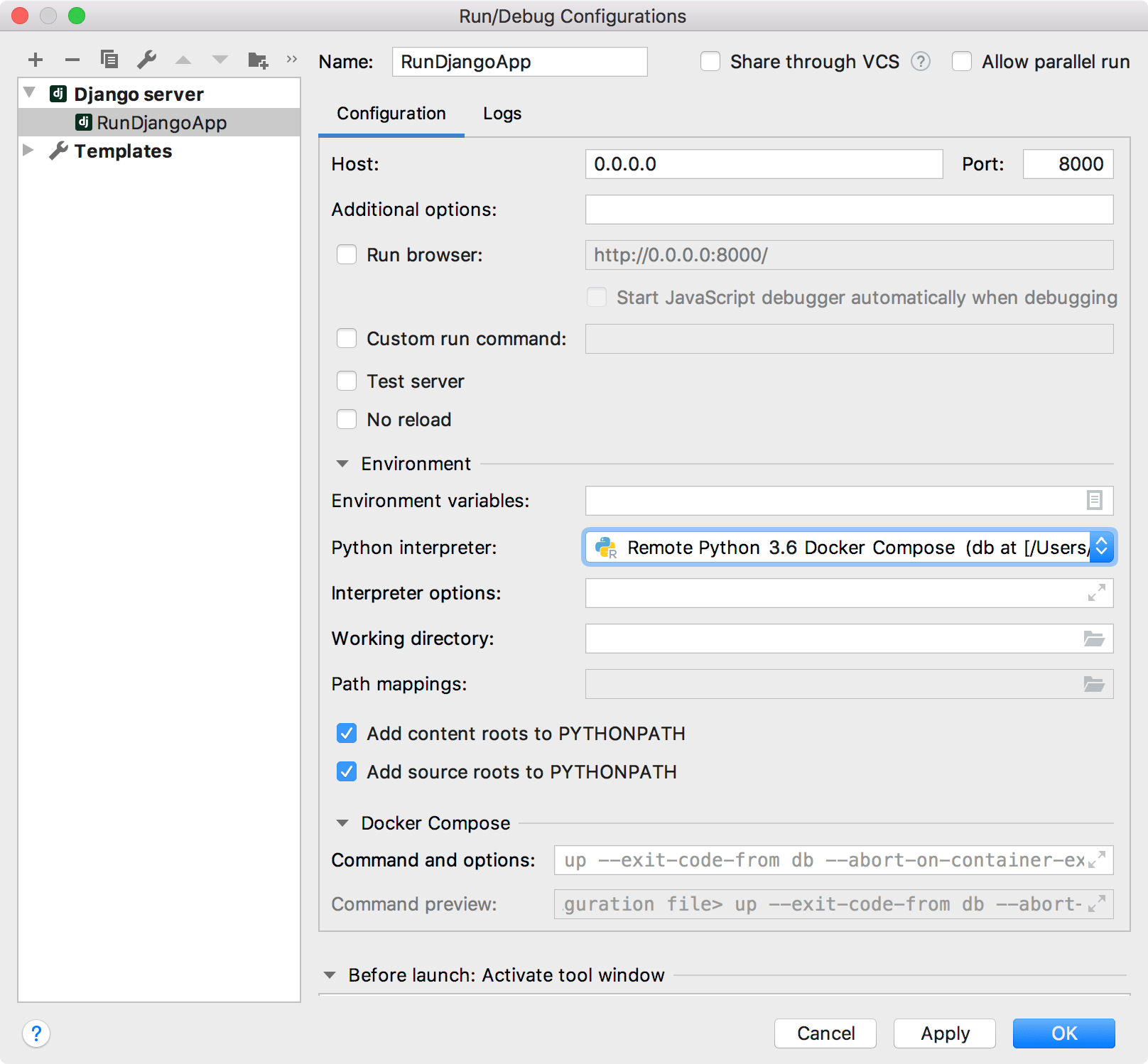This screenshot has width=1148, height=1064.
Task: Open edit templates wrench icon in toolbar
Action: (146, 59)
